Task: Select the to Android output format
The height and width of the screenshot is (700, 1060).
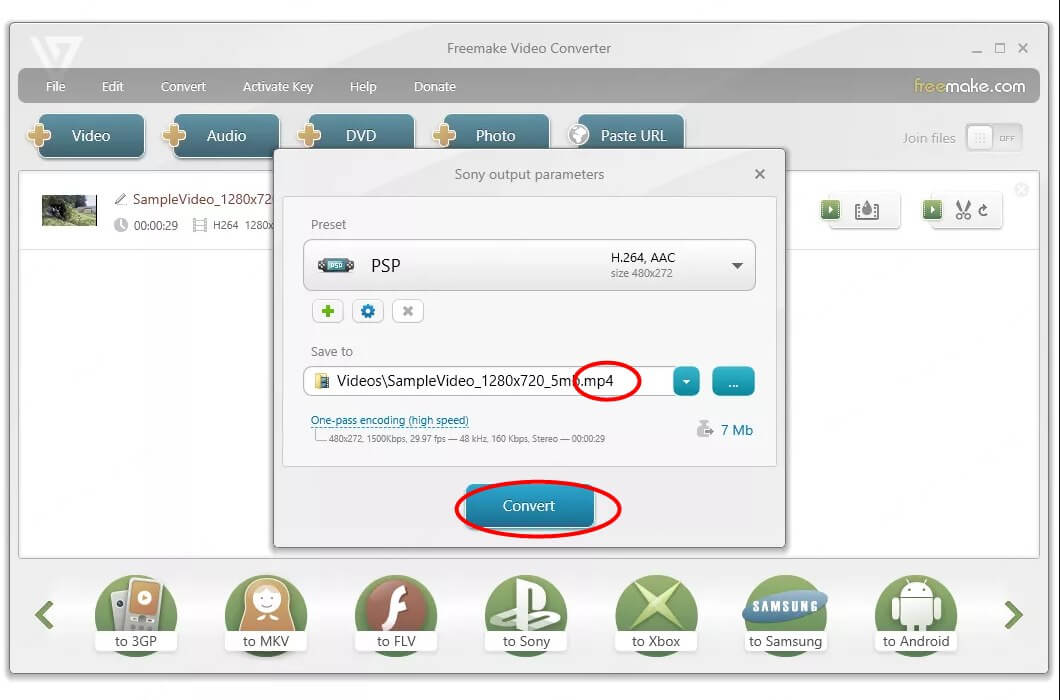Action: click(916, 613)
